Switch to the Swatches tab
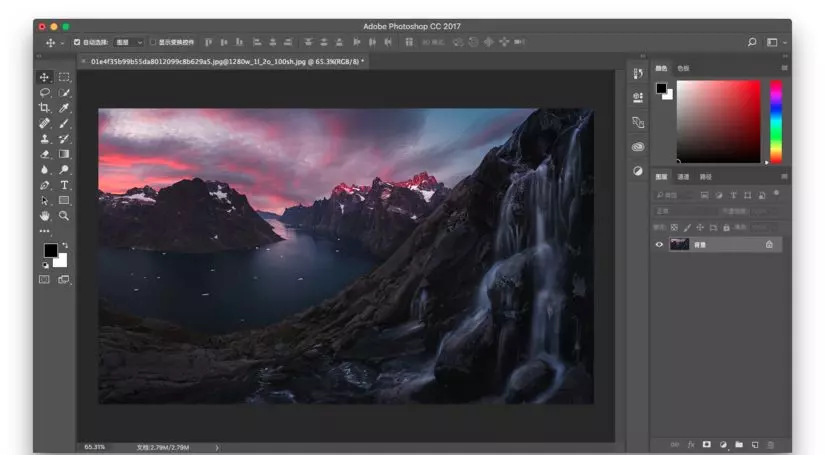 683,68
